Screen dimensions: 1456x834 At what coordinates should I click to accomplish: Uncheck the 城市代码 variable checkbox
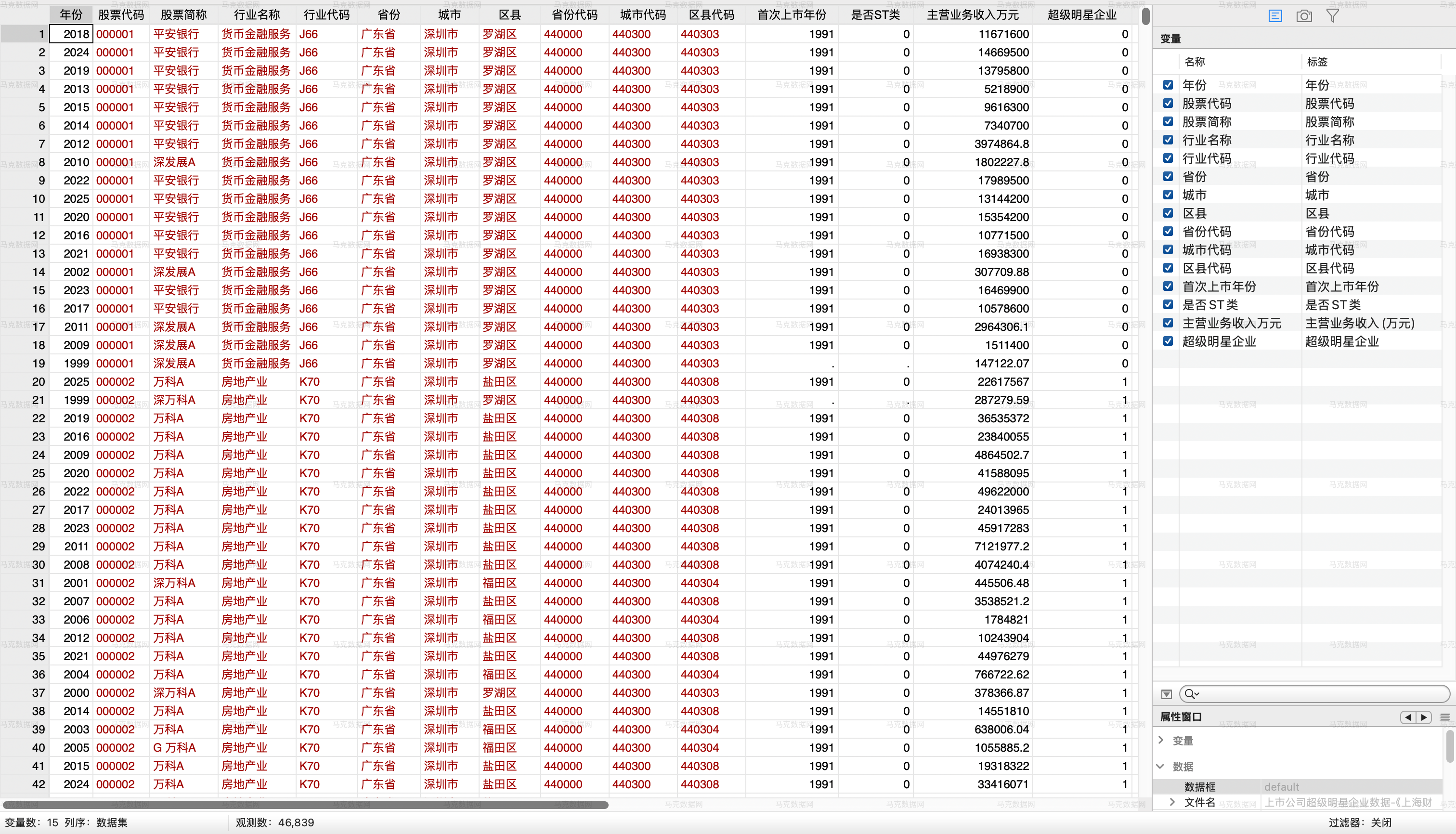click(1168, 250)
